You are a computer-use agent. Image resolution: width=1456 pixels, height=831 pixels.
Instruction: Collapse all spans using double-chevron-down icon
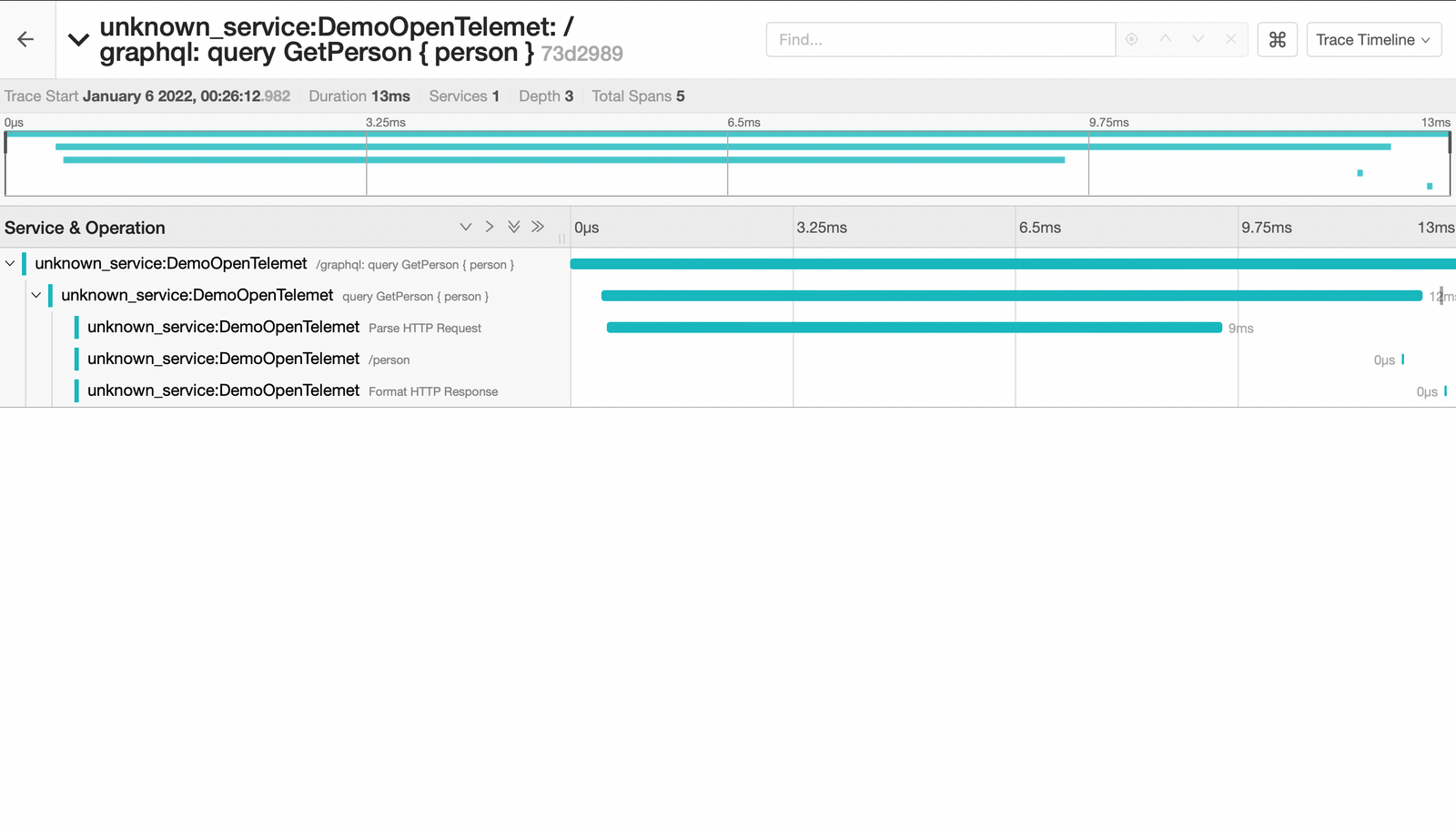click(x=514, y=226)
